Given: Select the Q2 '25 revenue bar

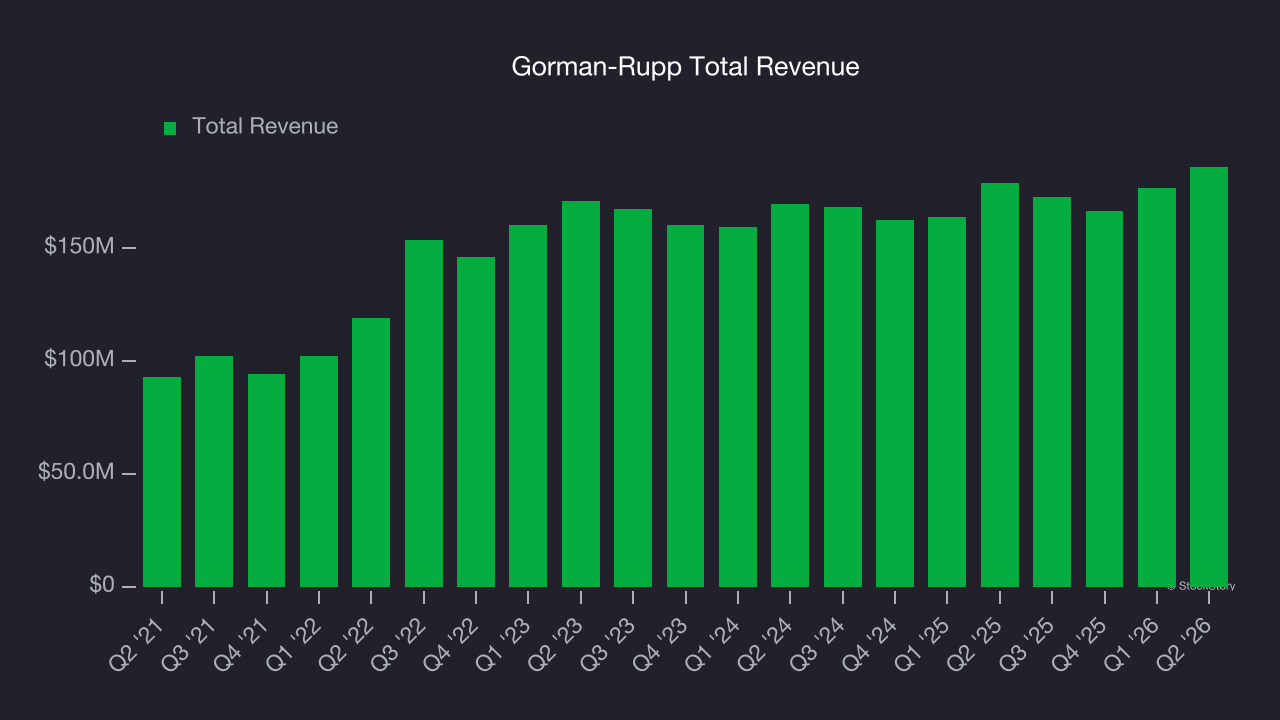Looking at the screenshot, I should (x=1000, y=385).
